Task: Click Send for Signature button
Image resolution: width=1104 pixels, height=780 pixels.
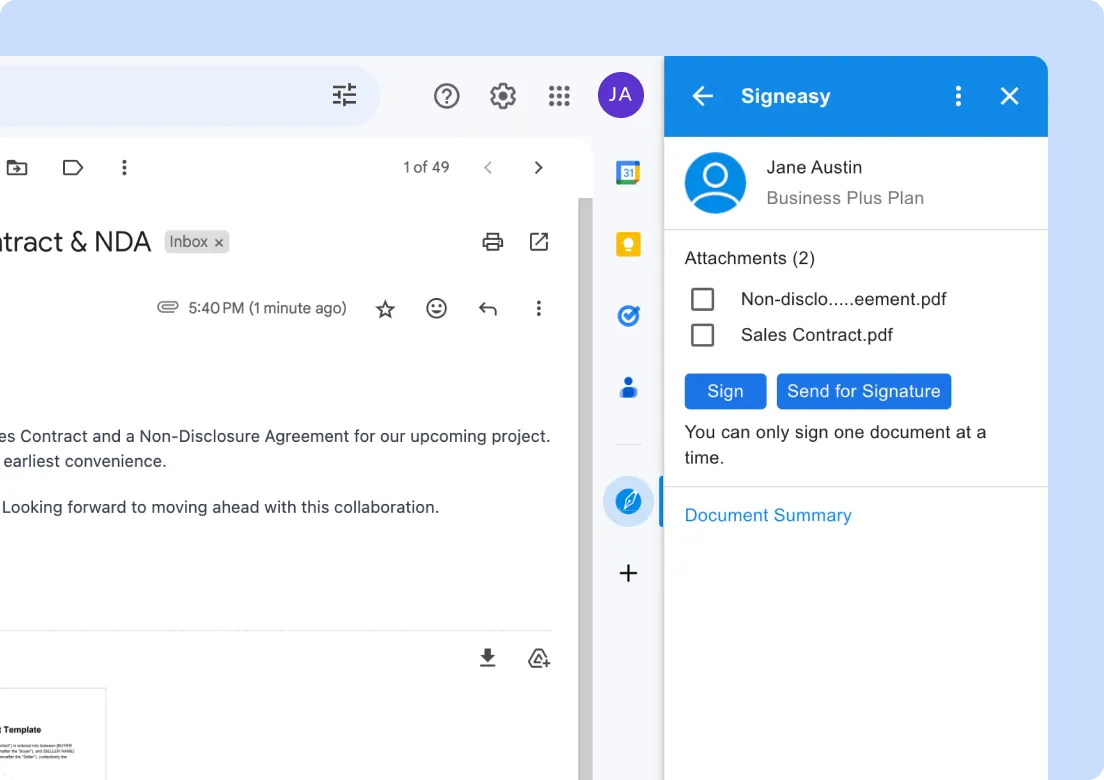Action: [864, 391]
